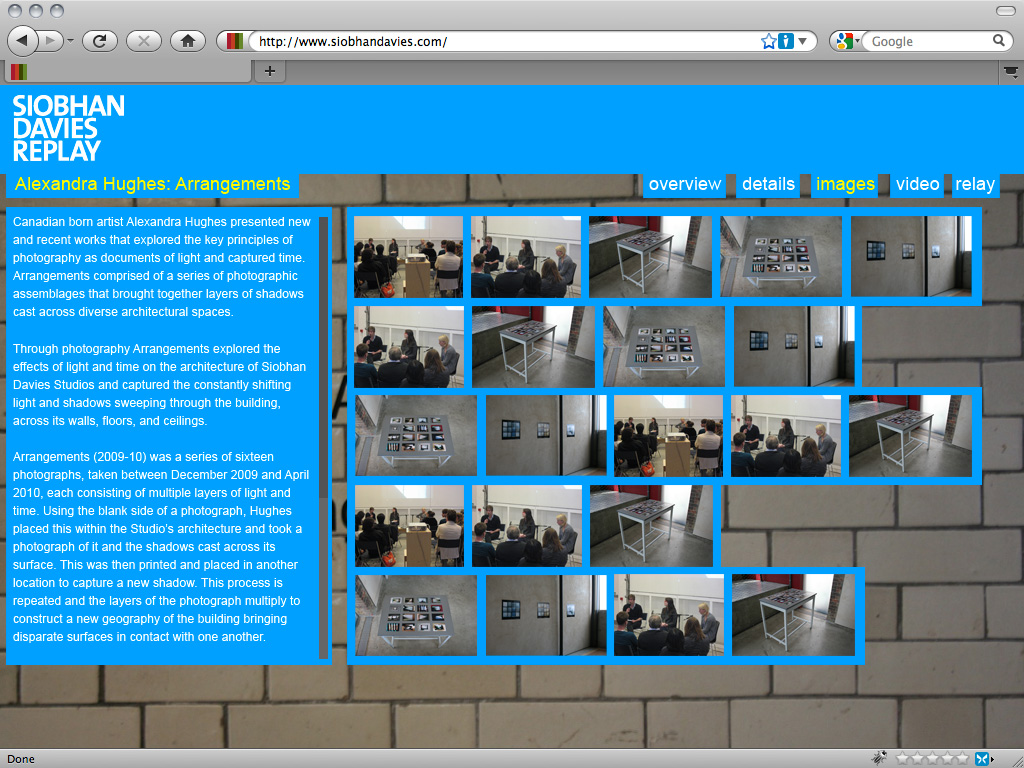
Task: Reload the current page
Action: tap(100, 41)
